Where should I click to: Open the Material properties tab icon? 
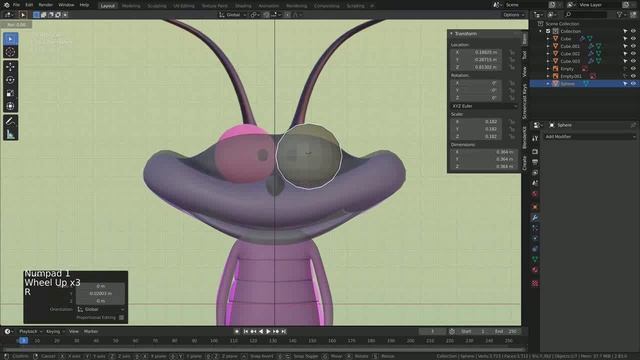coord(535,270)
